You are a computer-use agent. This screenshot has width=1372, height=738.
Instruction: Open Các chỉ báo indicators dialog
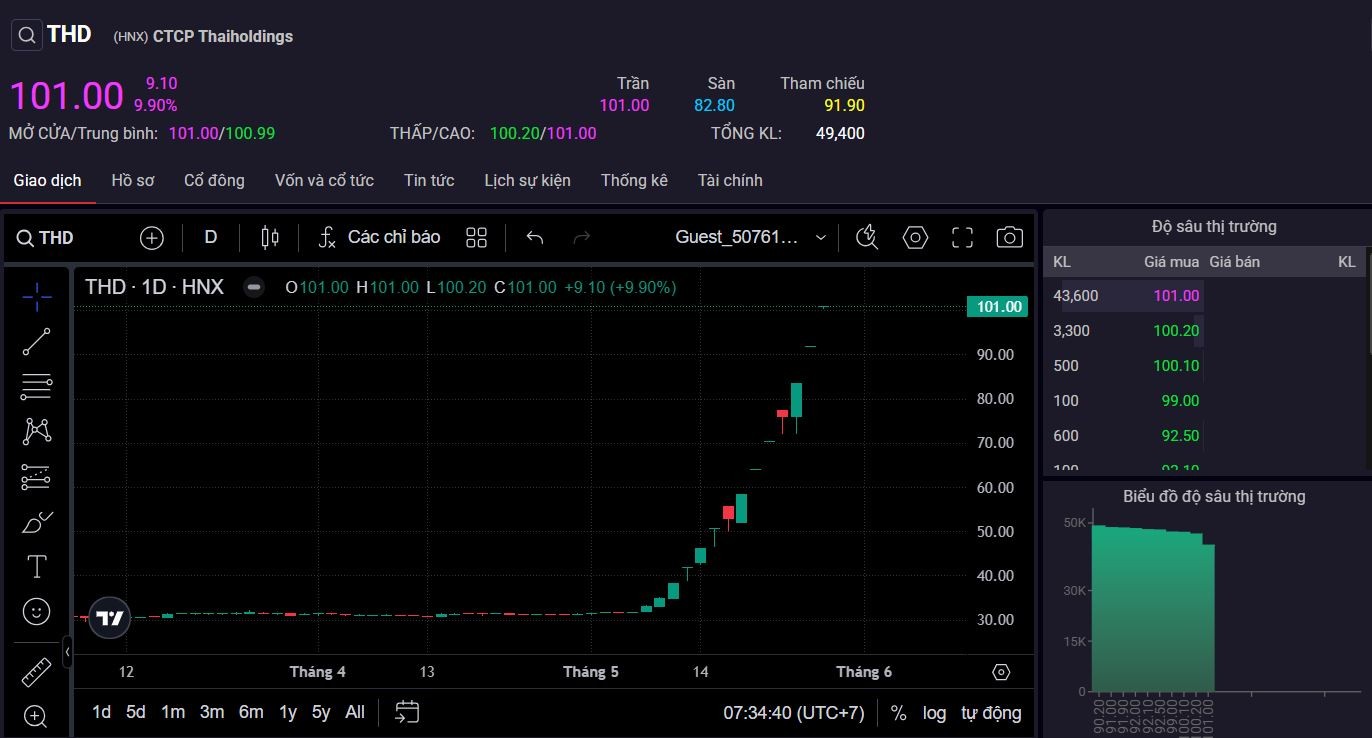coord(379,238)
